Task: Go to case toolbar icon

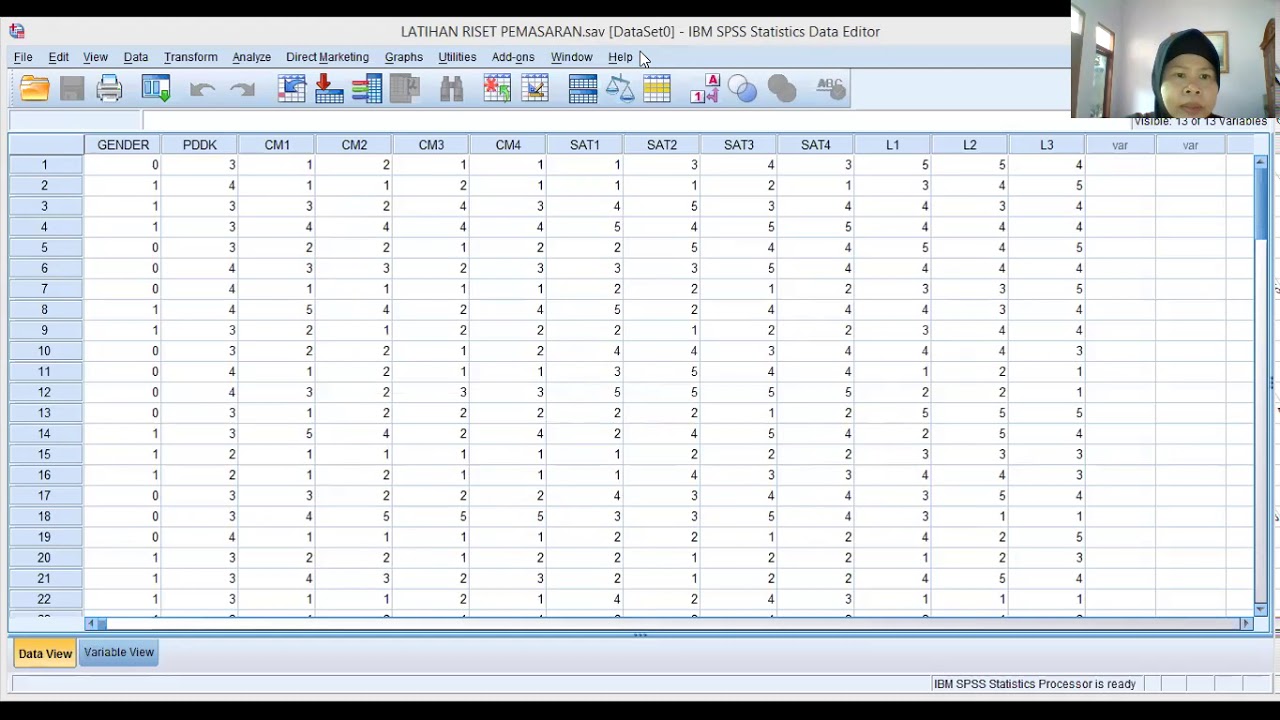Action: (292, 89)
